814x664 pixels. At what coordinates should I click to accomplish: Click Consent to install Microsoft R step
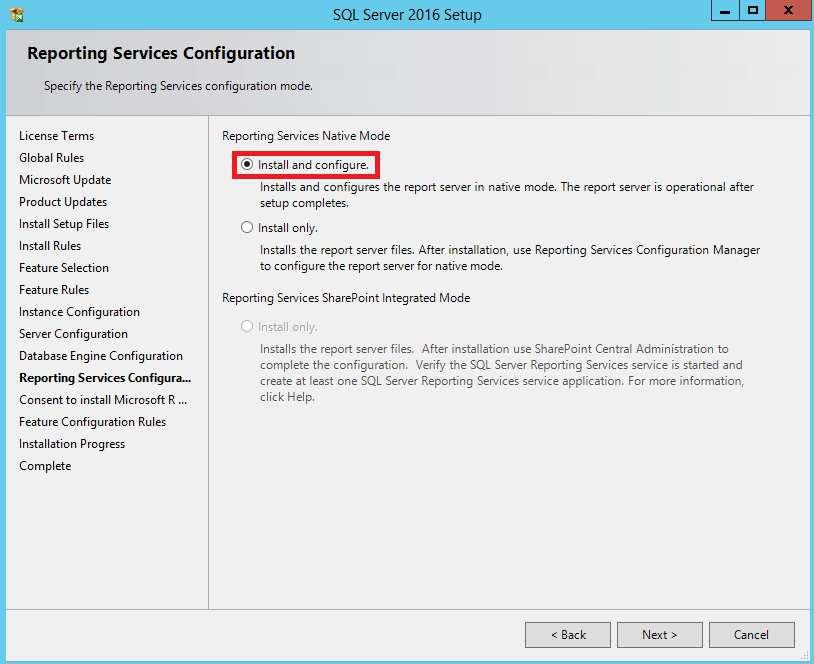click(103, 400)
